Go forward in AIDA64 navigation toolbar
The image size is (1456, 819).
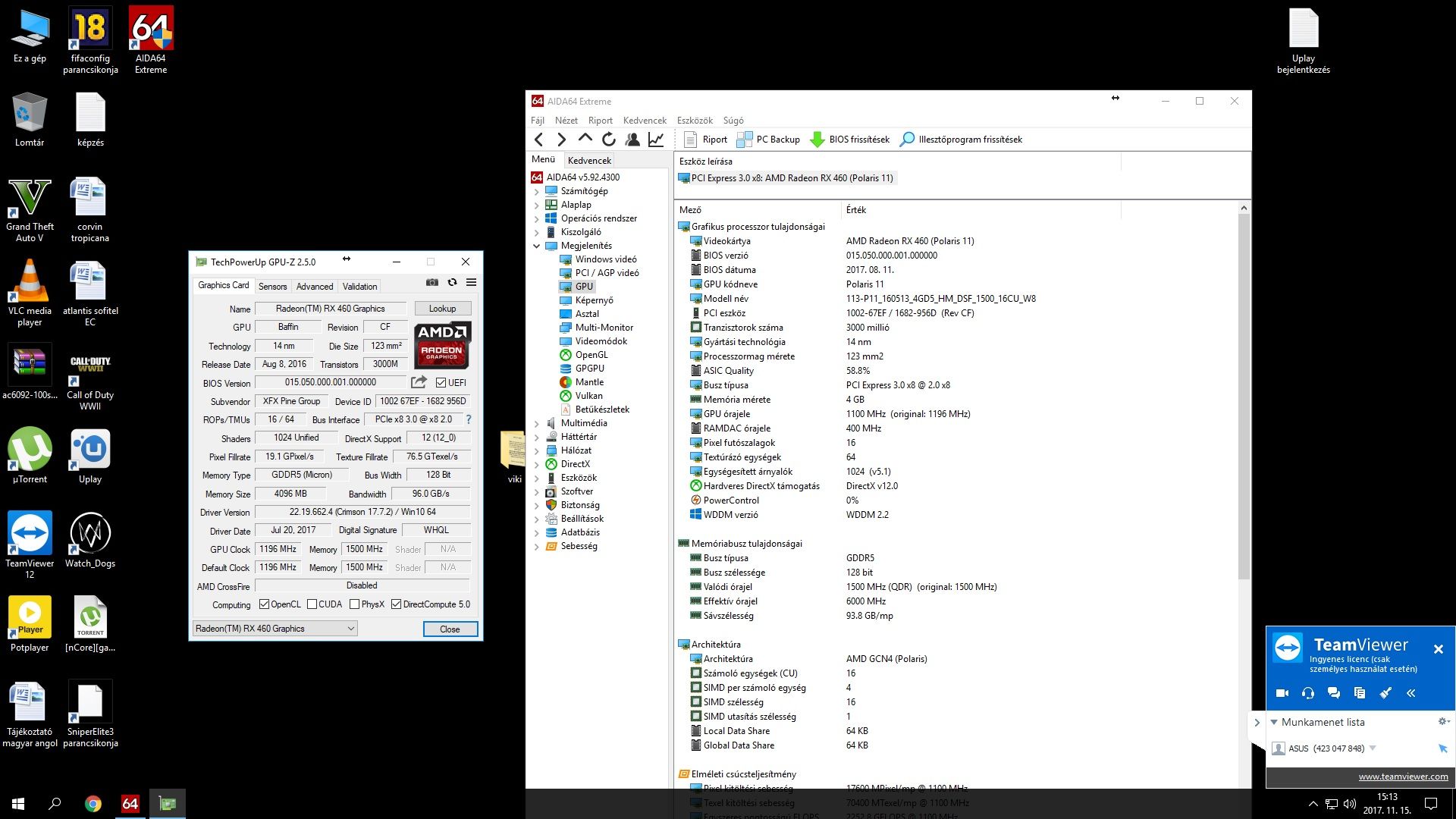coord(561,140)
